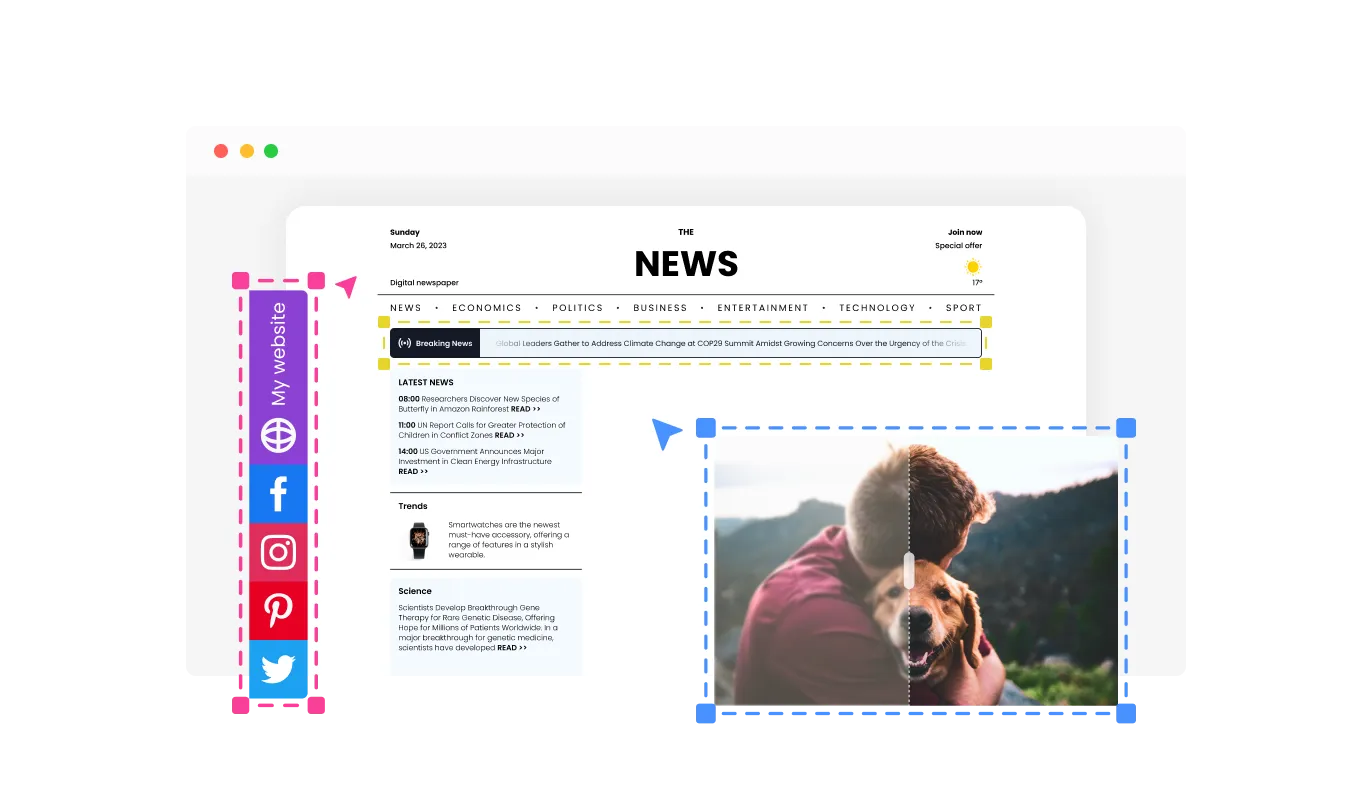
Task: Click the Facebook icon in social bar
Action: click(278, 494)
